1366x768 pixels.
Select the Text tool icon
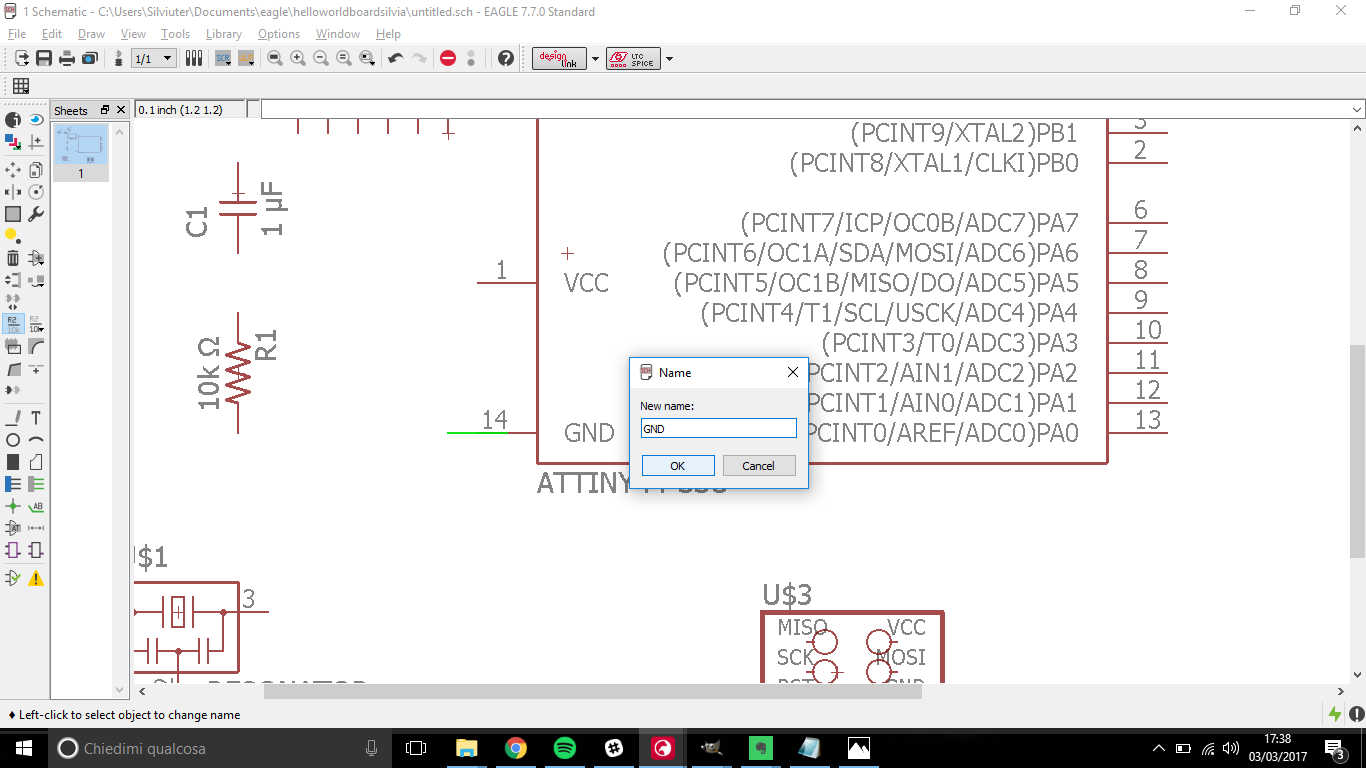point(36,417)
